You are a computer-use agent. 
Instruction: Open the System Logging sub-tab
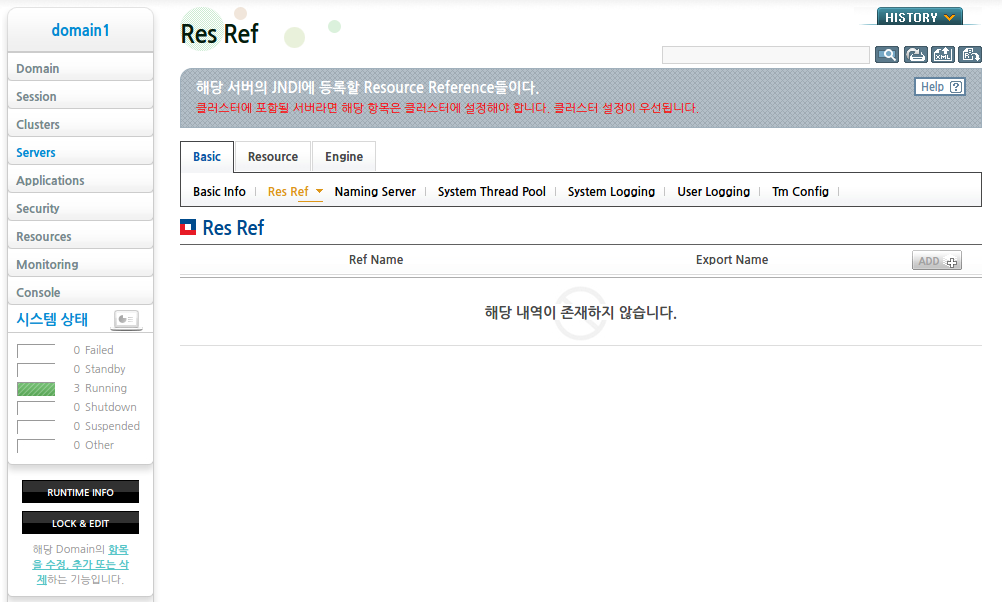coord(611,192)
